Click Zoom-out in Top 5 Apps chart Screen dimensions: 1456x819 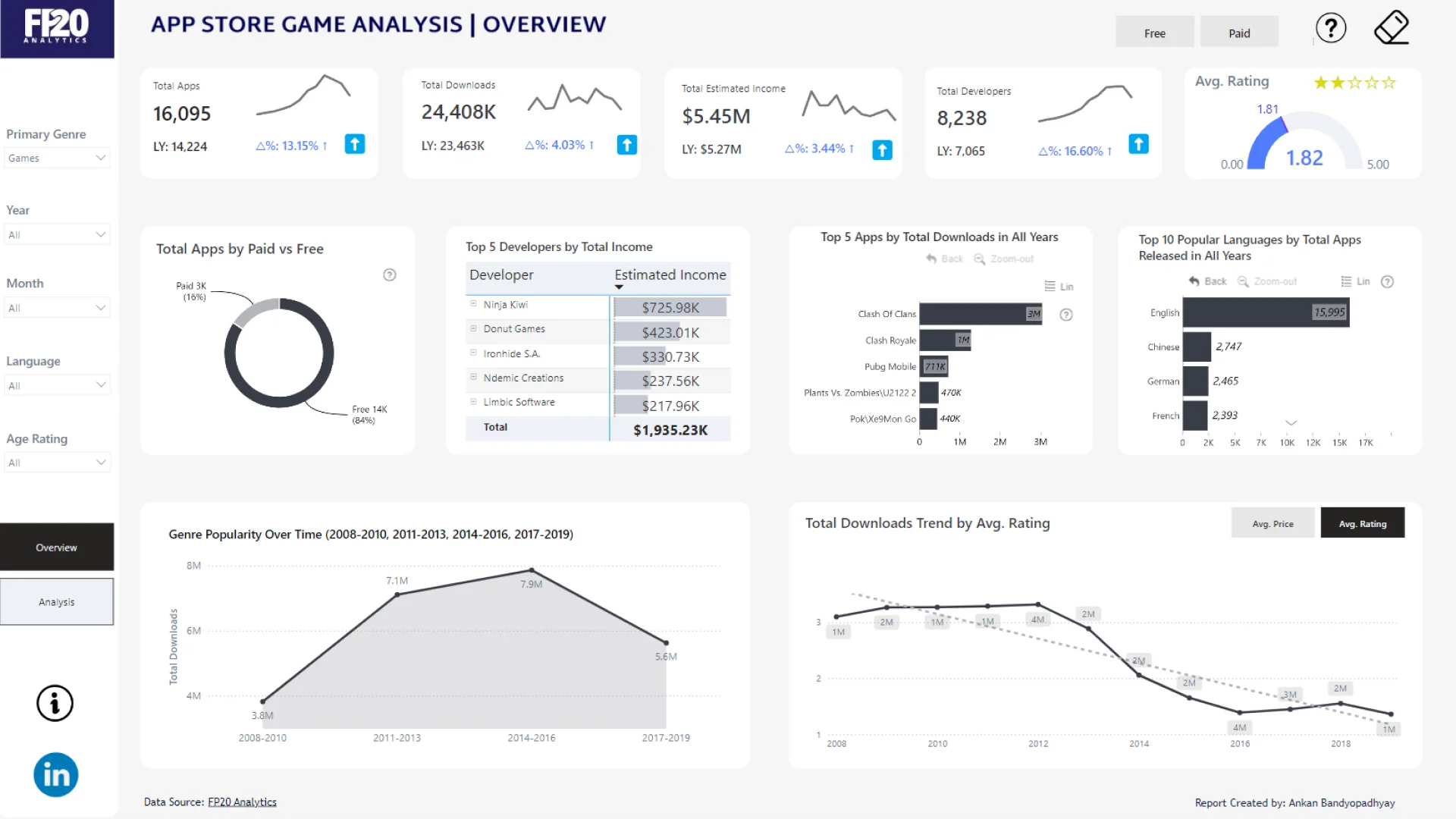click(1003, 259)
